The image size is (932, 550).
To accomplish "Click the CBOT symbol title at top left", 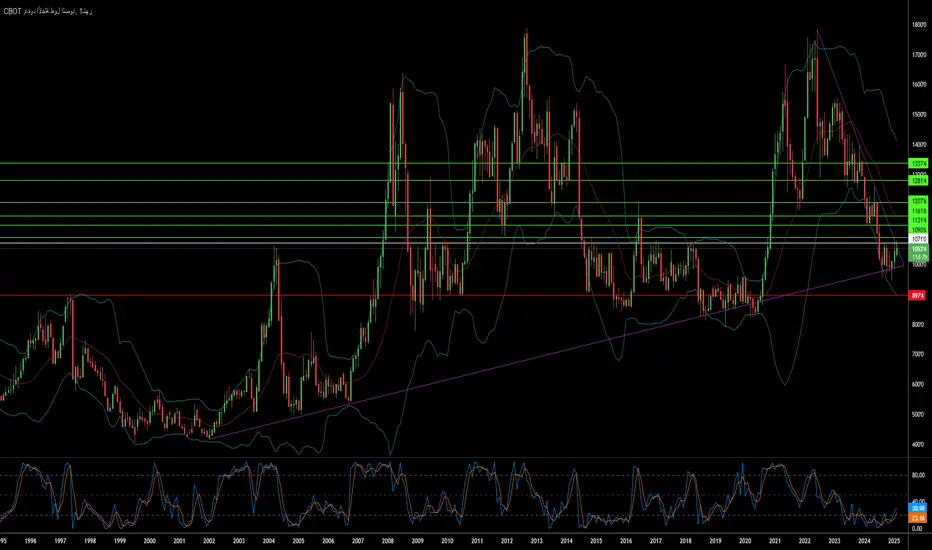I will [x=48, y=11].
